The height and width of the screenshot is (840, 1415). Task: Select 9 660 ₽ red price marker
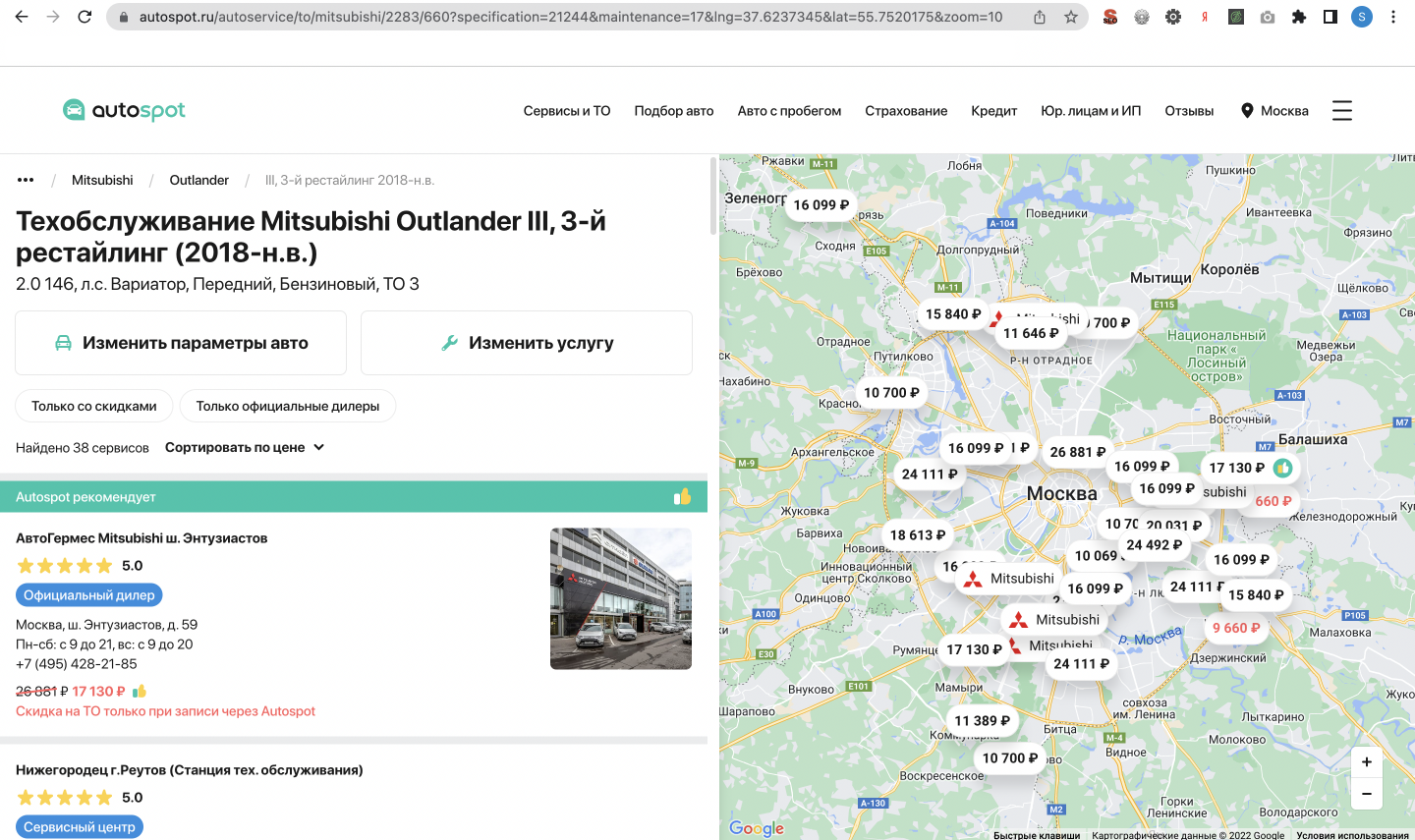point(1236,628)
